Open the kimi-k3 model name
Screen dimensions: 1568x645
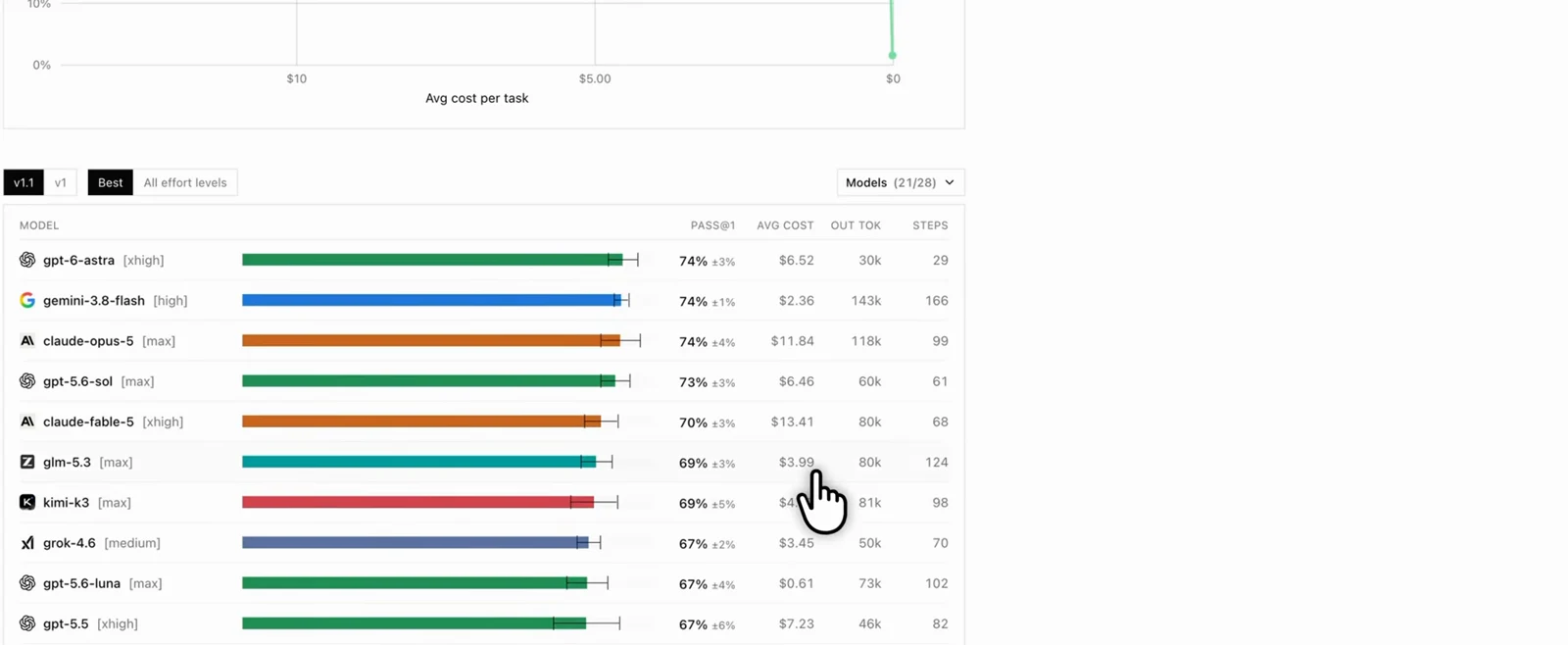coord(66,502)
